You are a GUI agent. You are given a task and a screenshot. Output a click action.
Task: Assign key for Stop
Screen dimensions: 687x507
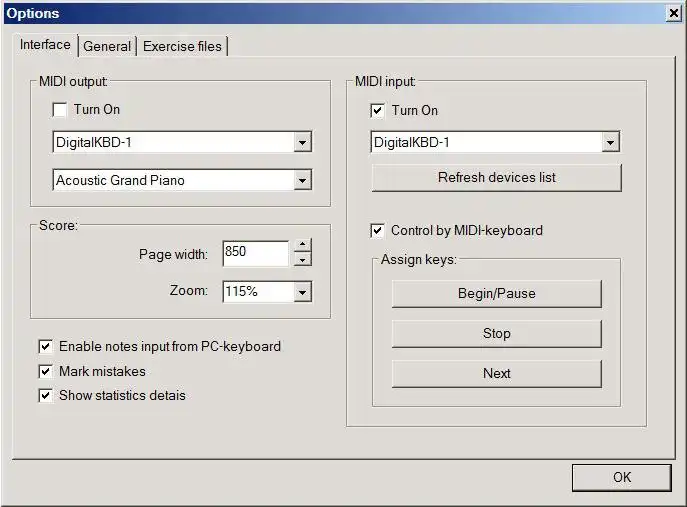point(496,333)
